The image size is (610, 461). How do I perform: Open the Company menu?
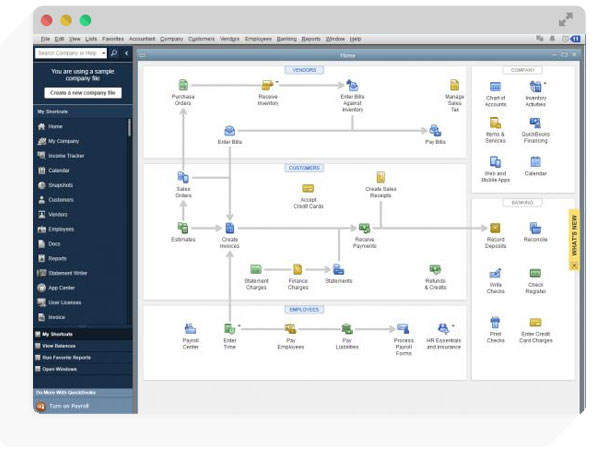click(171, 39)
